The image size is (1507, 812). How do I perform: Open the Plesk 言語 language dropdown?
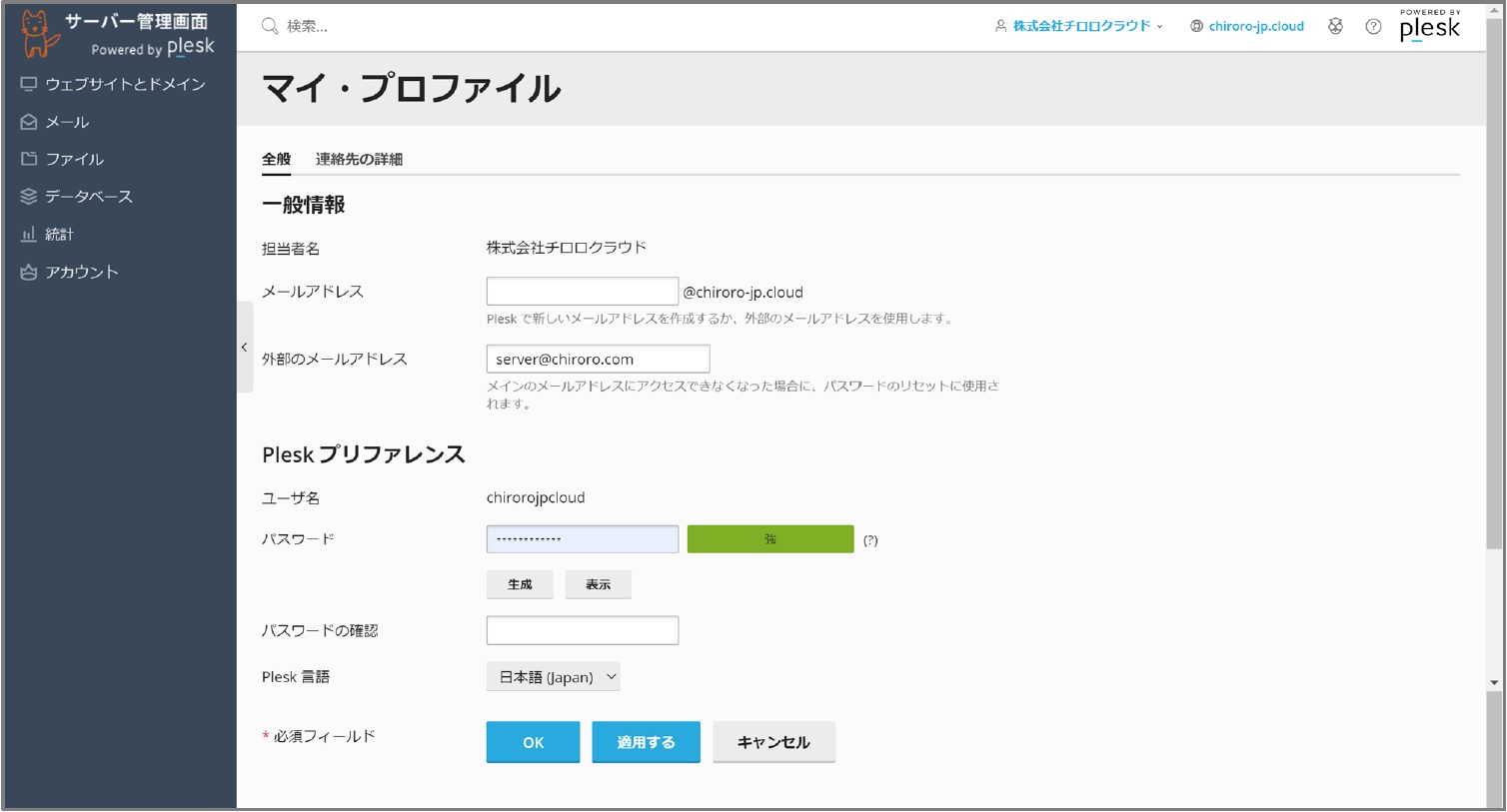click(554, 677)
